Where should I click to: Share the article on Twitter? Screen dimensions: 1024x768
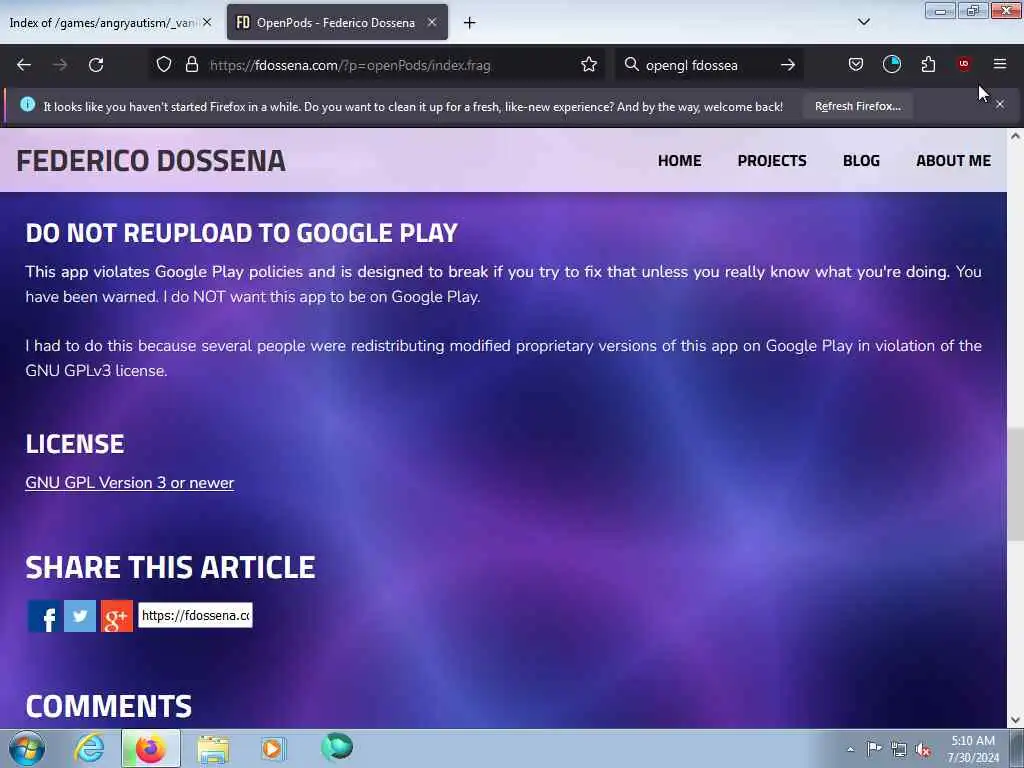[80, 616]
